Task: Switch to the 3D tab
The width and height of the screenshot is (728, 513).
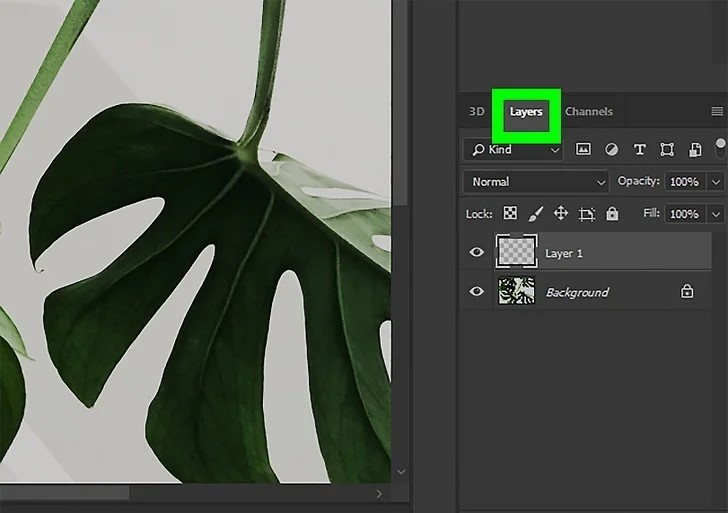Action: [477, 111]
